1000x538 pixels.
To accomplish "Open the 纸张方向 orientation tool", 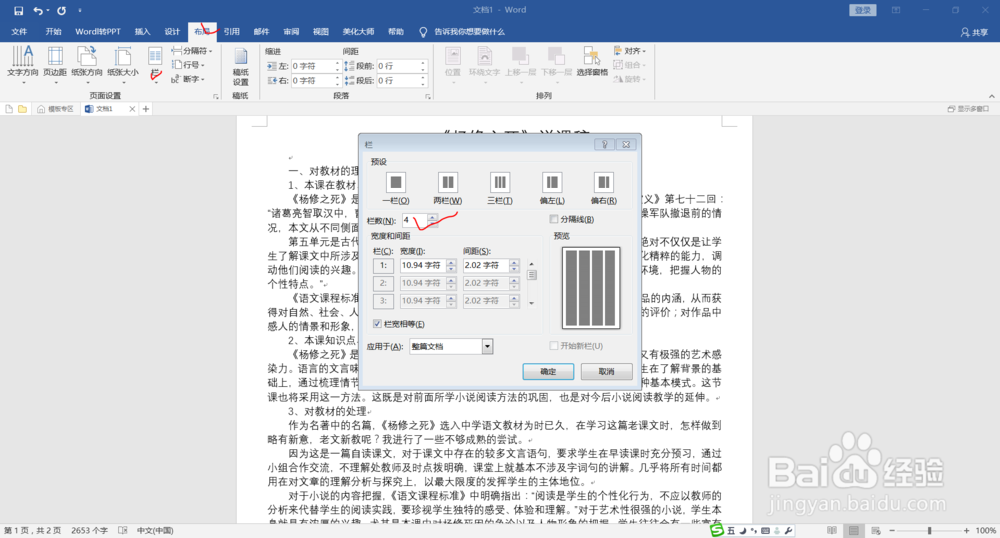I will pos(87,65).
